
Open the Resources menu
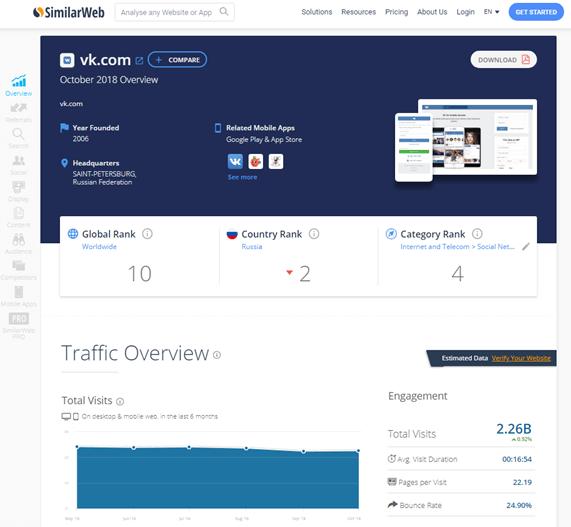tap(358, 12)
